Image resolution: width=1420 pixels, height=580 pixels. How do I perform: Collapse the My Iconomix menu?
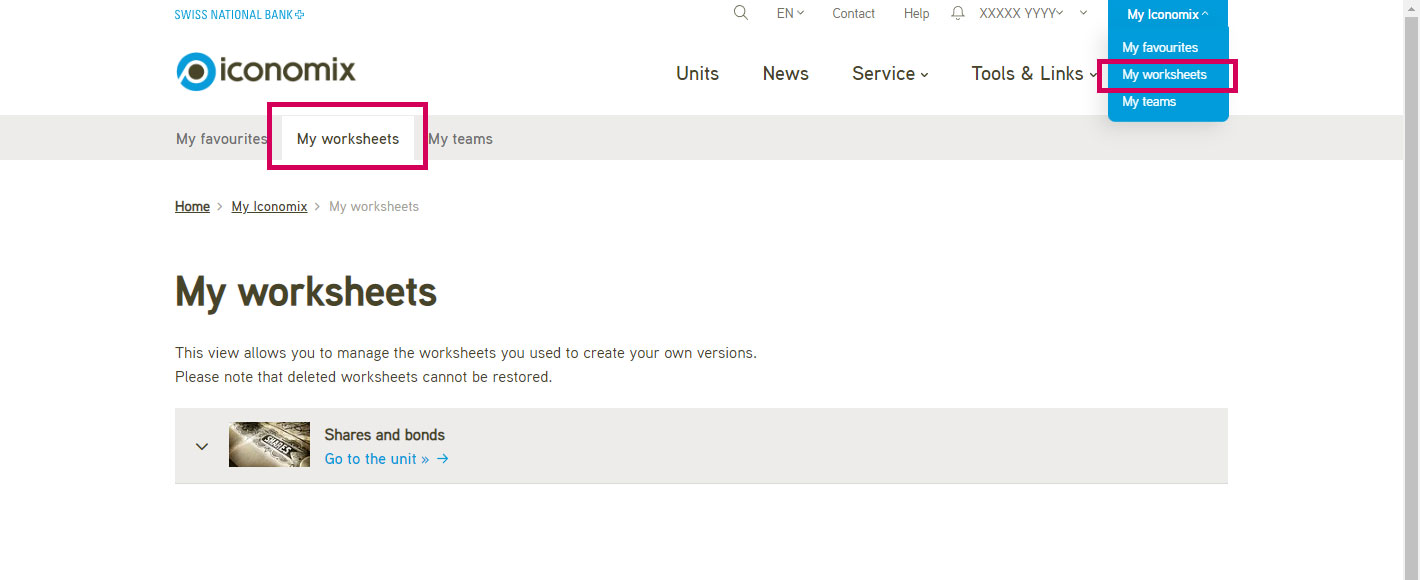(x=1168, y=15)
